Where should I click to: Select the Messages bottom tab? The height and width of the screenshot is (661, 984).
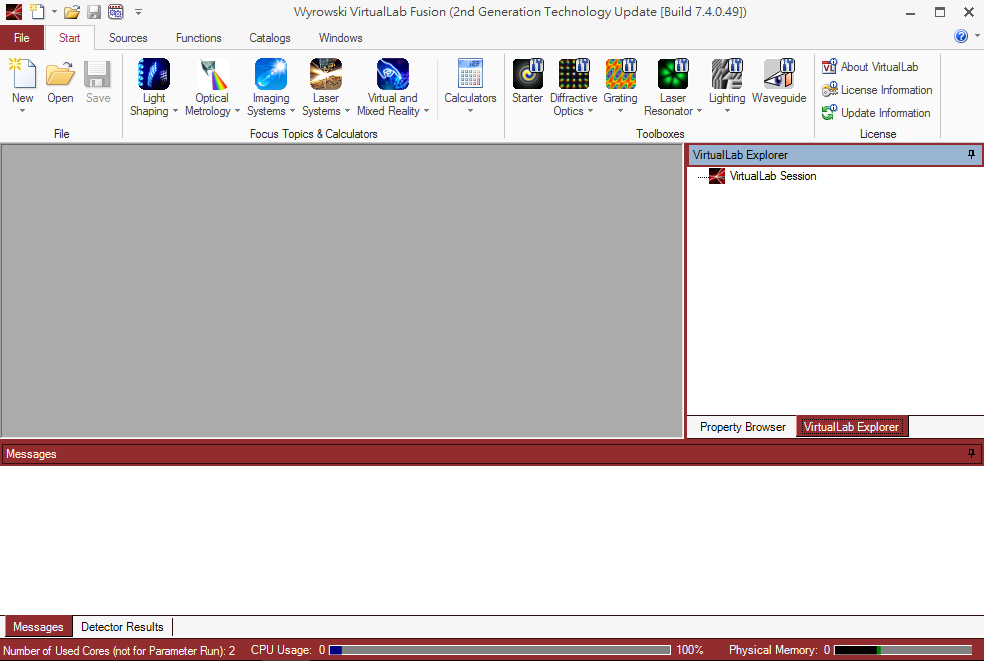coord(38,626)
